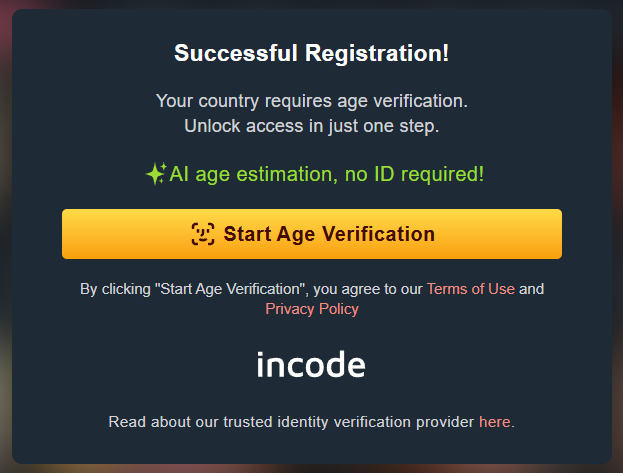Click the "Unlock access in just one step" line

tap(311, 127)
